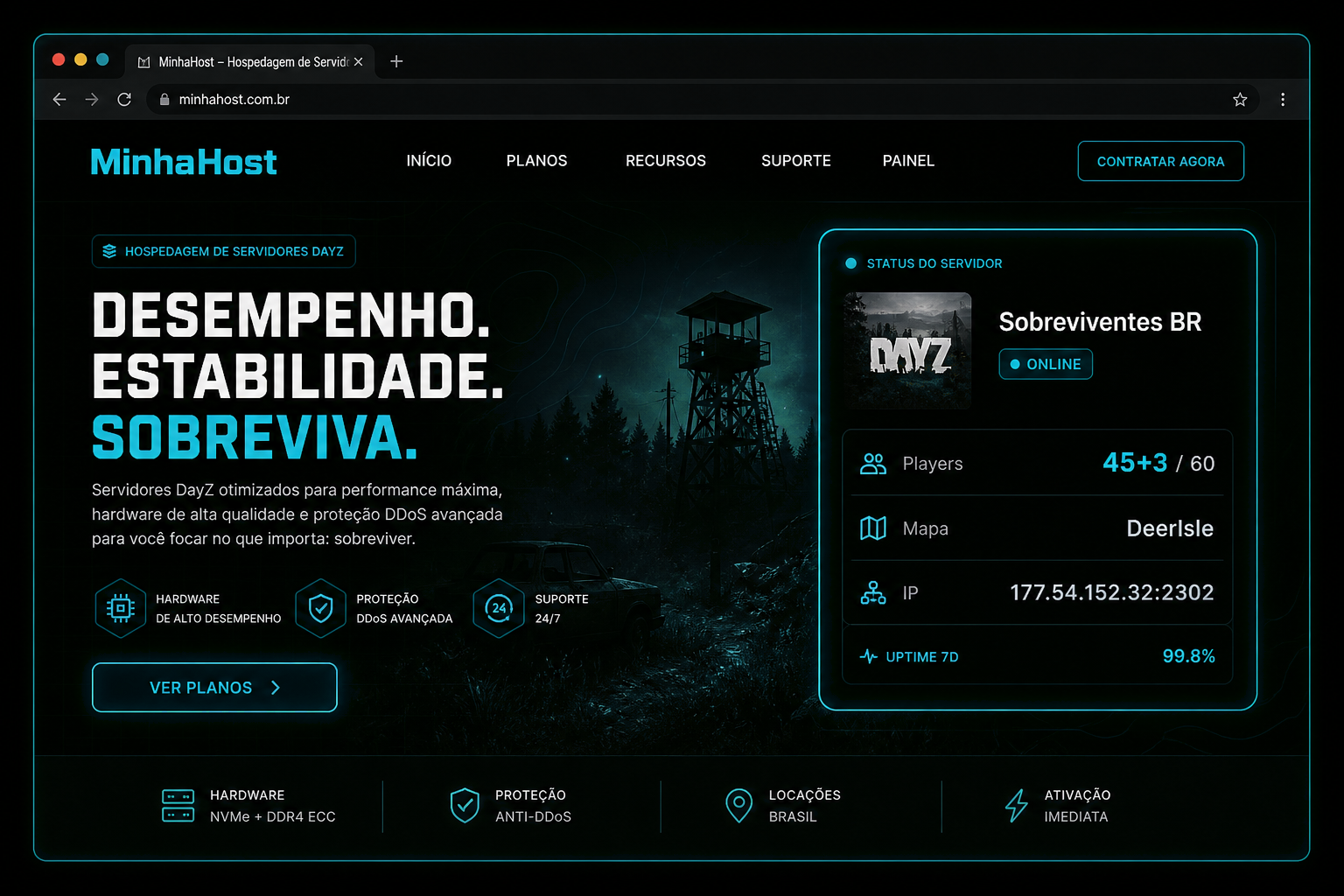Open the PAINEL menu item

[908, 161]
